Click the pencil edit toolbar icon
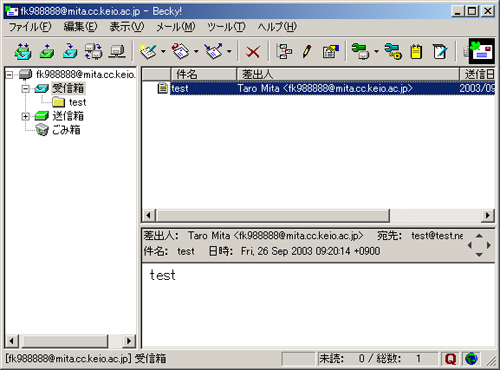500x370 pixels. click(x=307, y=51)
